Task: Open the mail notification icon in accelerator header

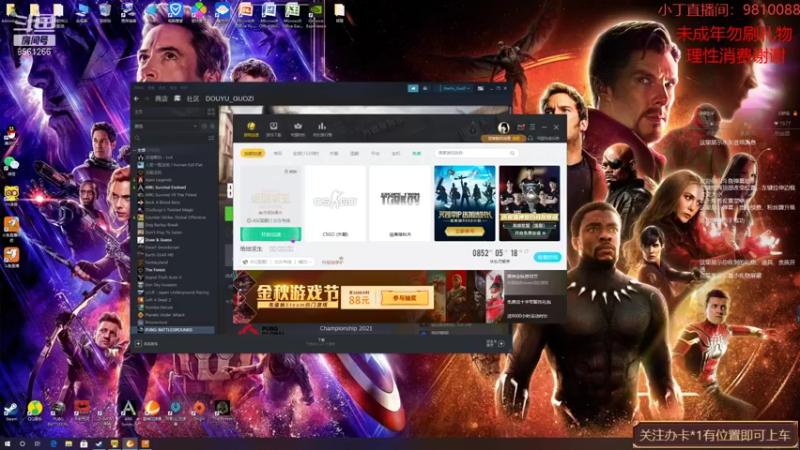Action: 520,127
